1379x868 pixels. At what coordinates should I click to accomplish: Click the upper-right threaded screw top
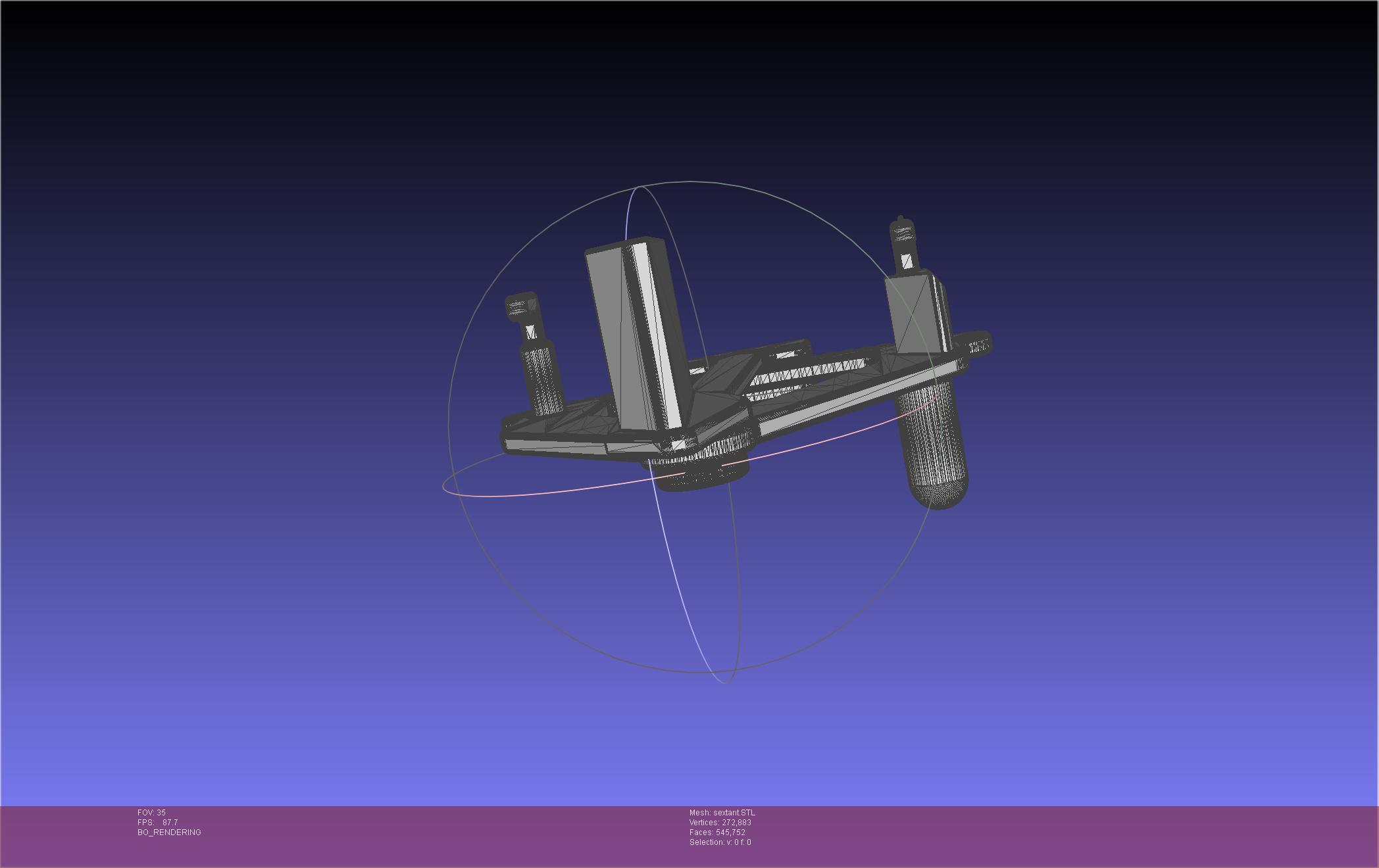coord(902,233)
